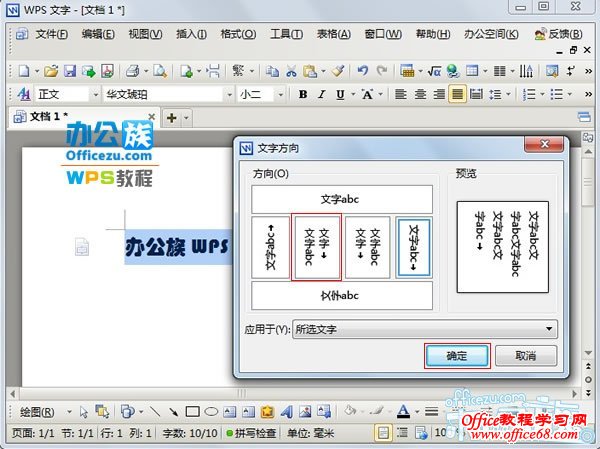600x449 pixels.
Task: Click the Numbering list icon
Action: [x=529, y=94]
